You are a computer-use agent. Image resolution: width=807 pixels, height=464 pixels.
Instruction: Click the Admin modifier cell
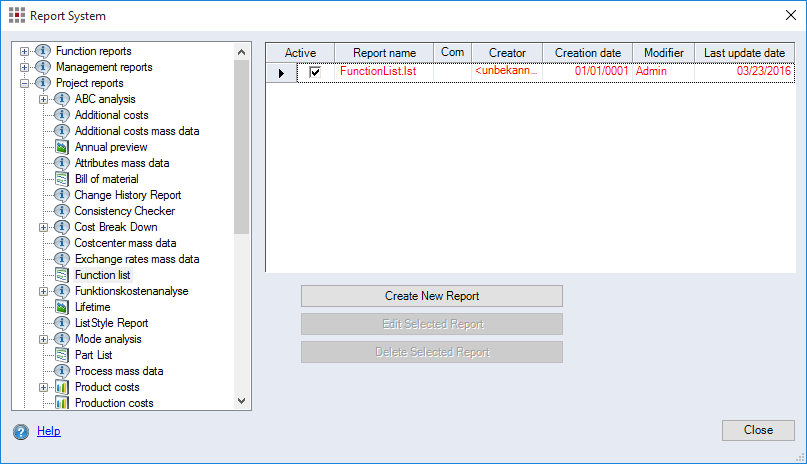coord(663,72)
